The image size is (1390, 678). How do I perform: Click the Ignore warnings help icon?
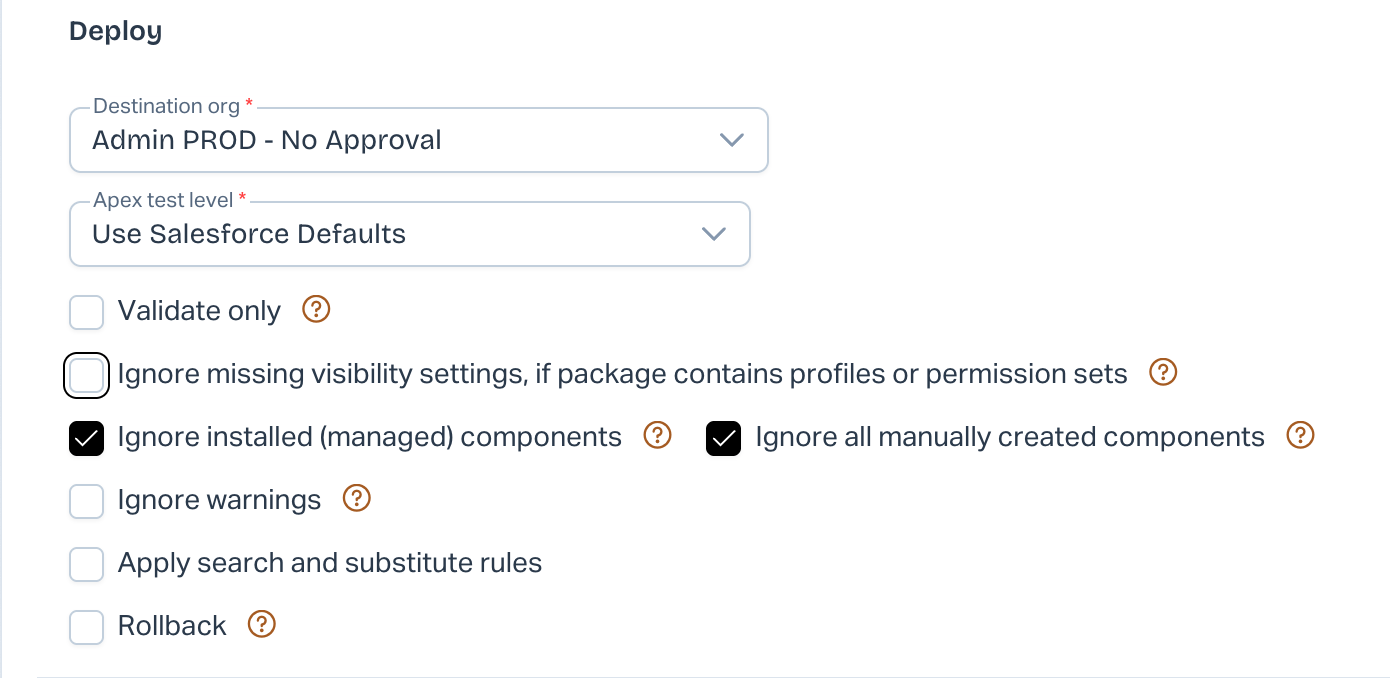pyautogui.click(x=357, y=499)
